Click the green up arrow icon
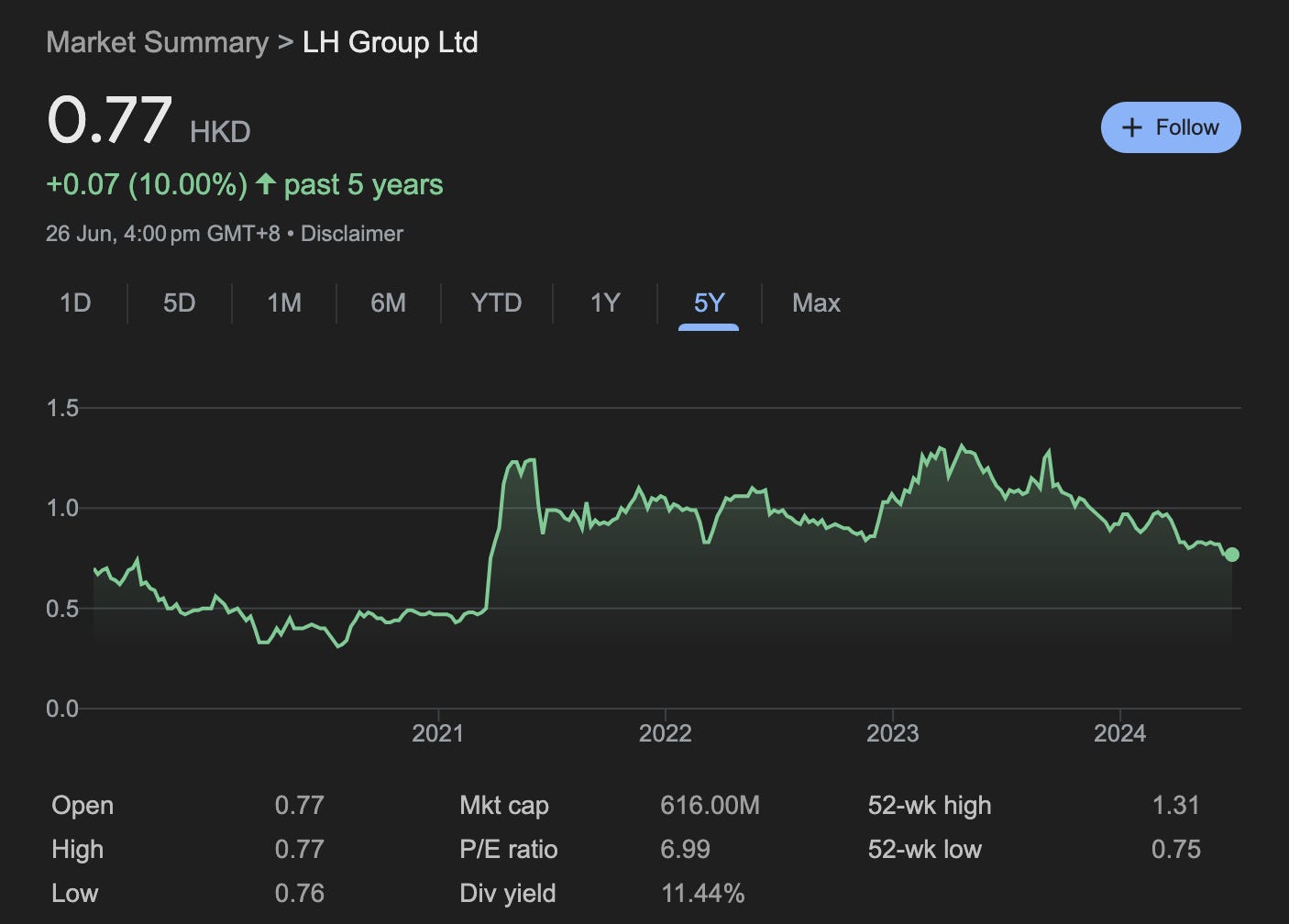The width and height of the screenshot is (1289, 924). [266, 184]
